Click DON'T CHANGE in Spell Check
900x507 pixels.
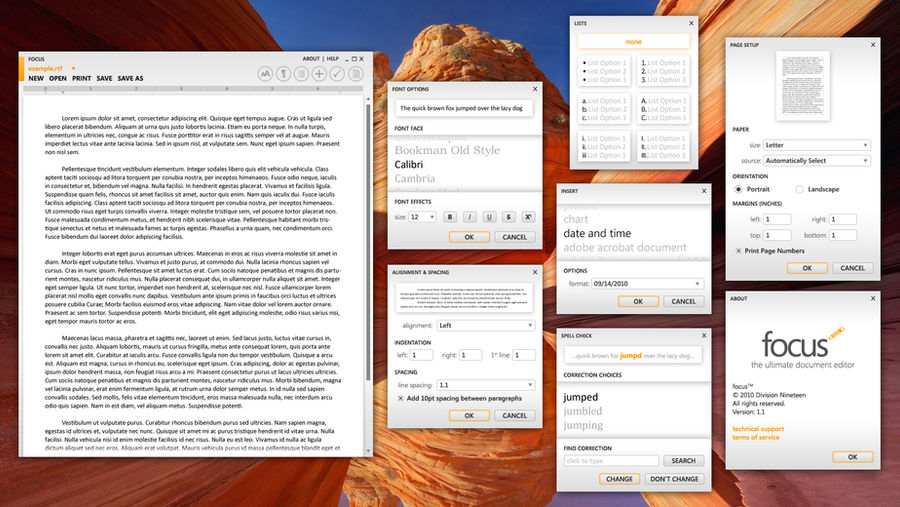(x=674, y=479)
